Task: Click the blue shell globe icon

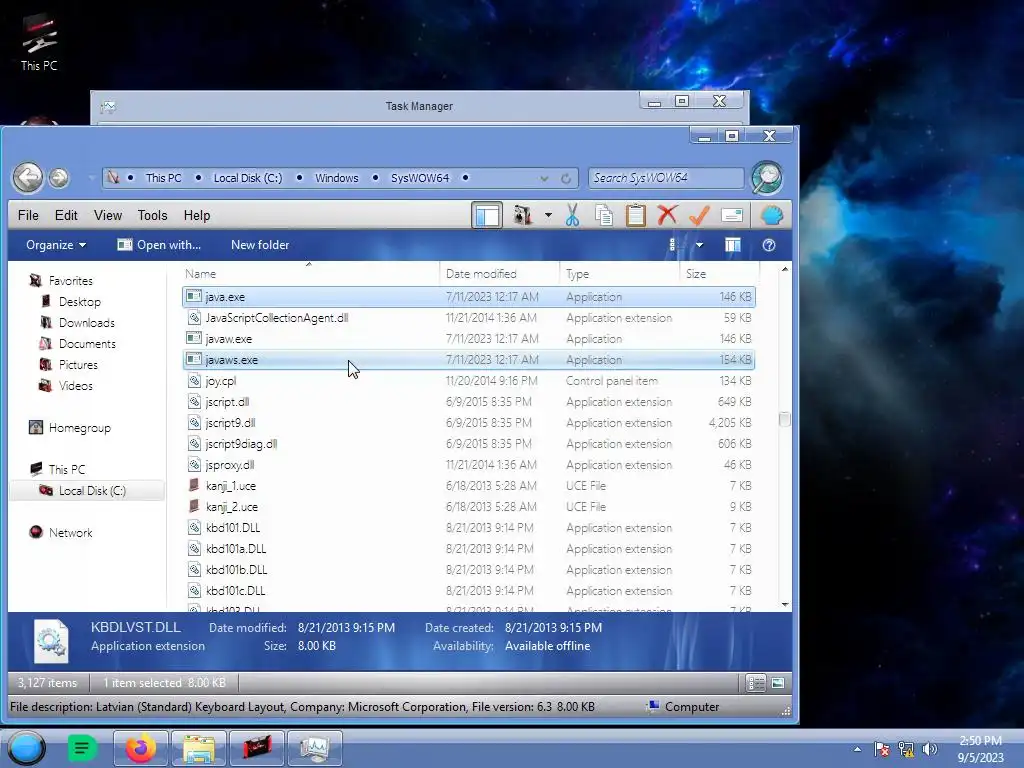Action: pos(771,215)
